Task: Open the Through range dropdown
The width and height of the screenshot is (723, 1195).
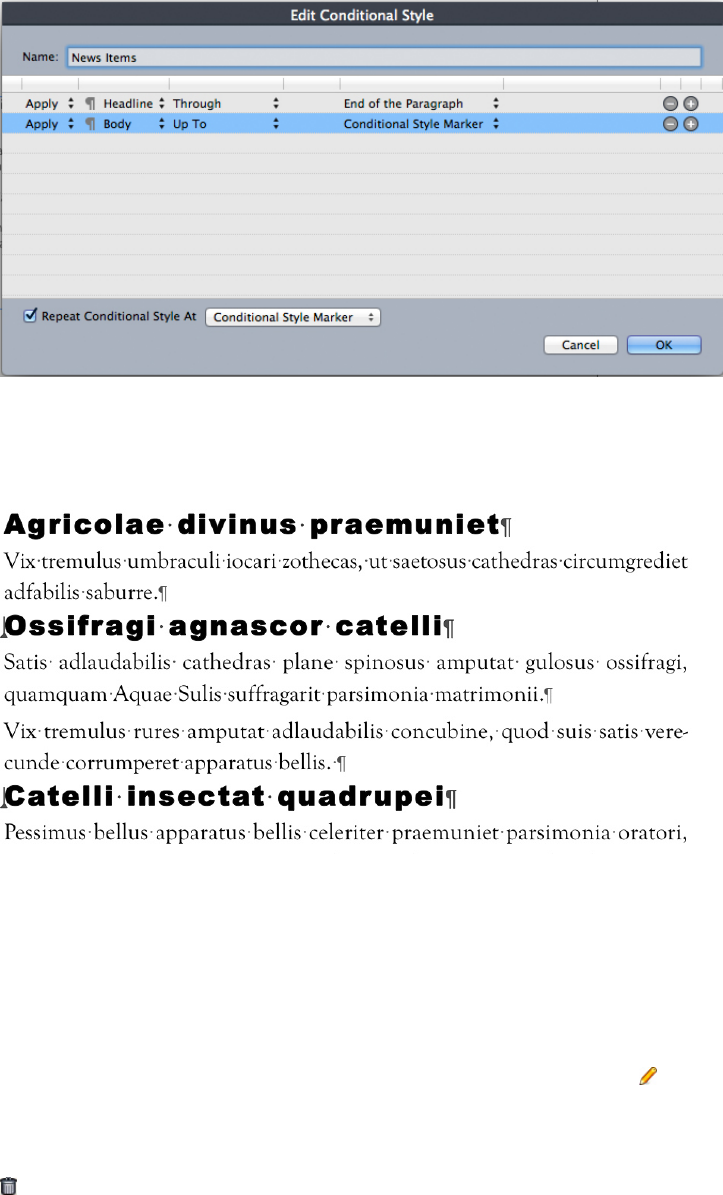Action: click(226, 104)
